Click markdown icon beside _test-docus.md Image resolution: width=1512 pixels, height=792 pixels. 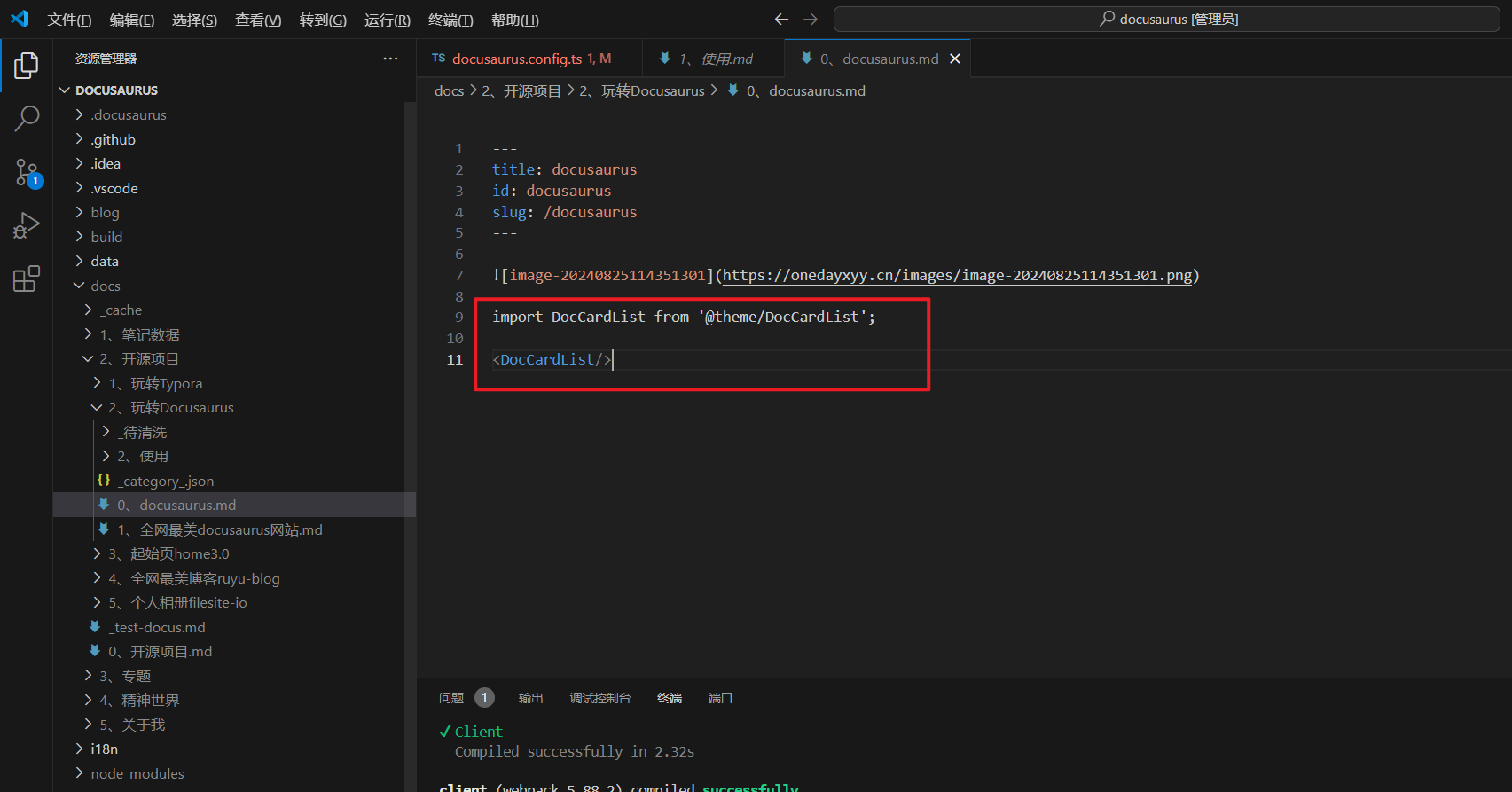pos(95,627)
